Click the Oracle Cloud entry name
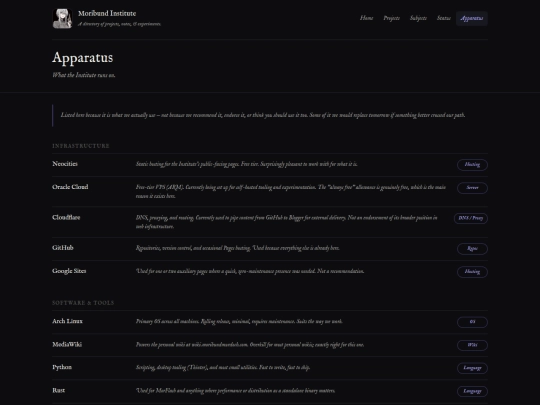This screenshot has height=405, width=540. [x=70, y=187]
